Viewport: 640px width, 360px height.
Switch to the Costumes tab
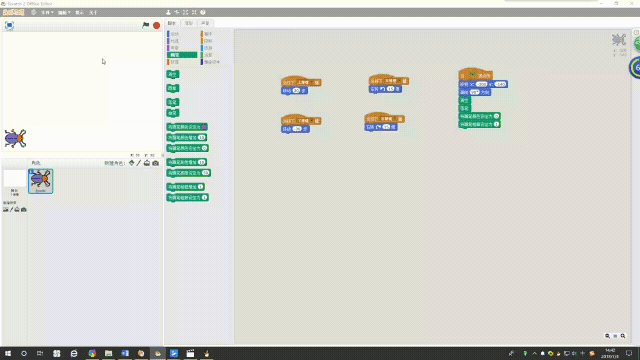pyautogui.click(x=189, y=23)
